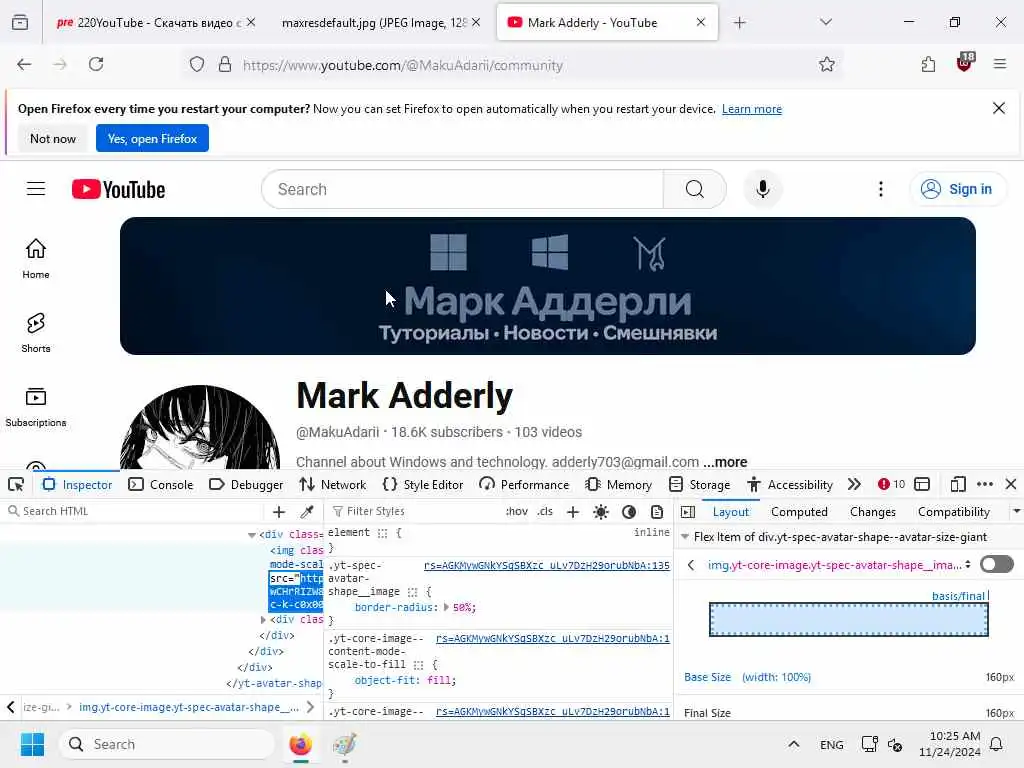Toggle dark color scheme simulation

629,512
